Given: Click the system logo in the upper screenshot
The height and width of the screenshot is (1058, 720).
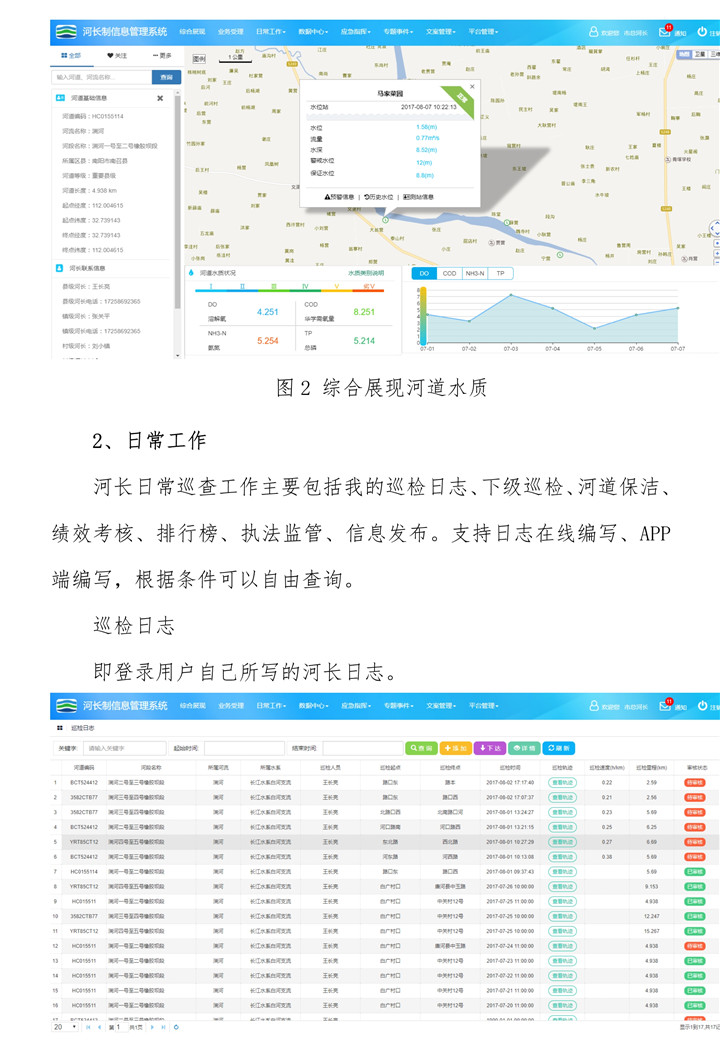Looking at the screenshot, I should [66, 32].
